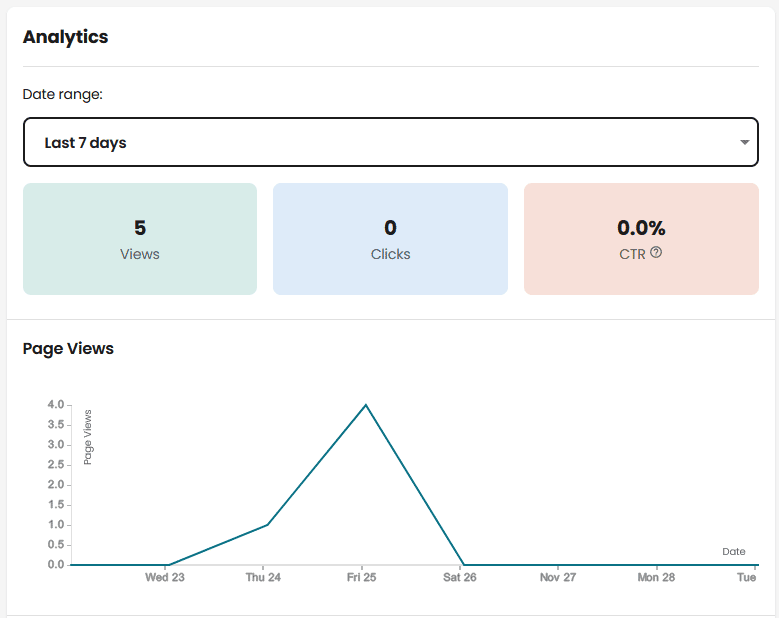Viewport: 779px width, 618px height.
Task: Select the CTR stat card
Action: click(x=641, y=239)
